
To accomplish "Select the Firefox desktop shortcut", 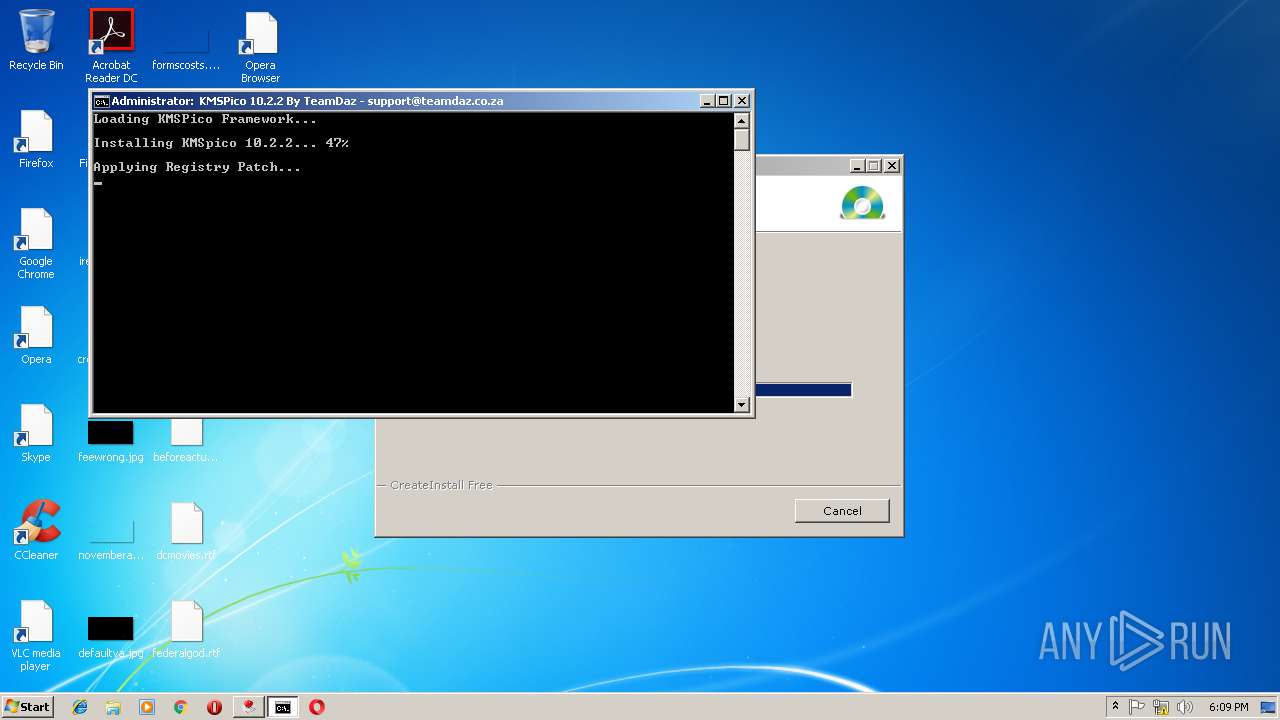I will tap(36, 139).
